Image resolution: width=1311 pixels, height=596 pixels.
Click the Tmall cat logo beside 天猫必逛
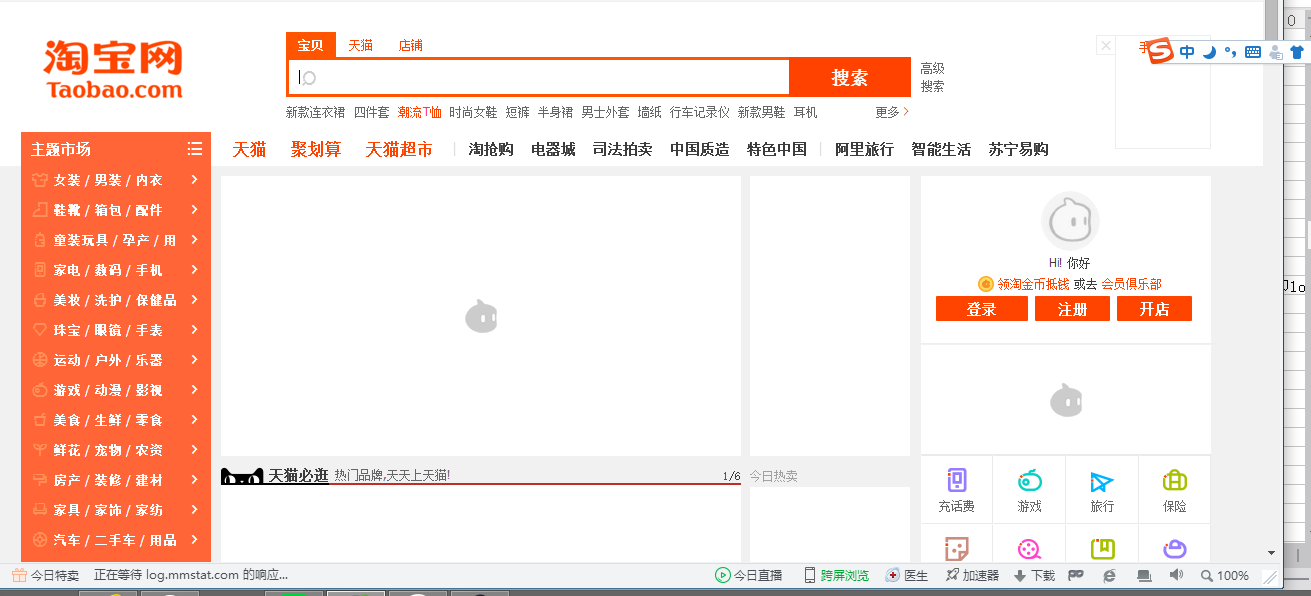[242, 476]
